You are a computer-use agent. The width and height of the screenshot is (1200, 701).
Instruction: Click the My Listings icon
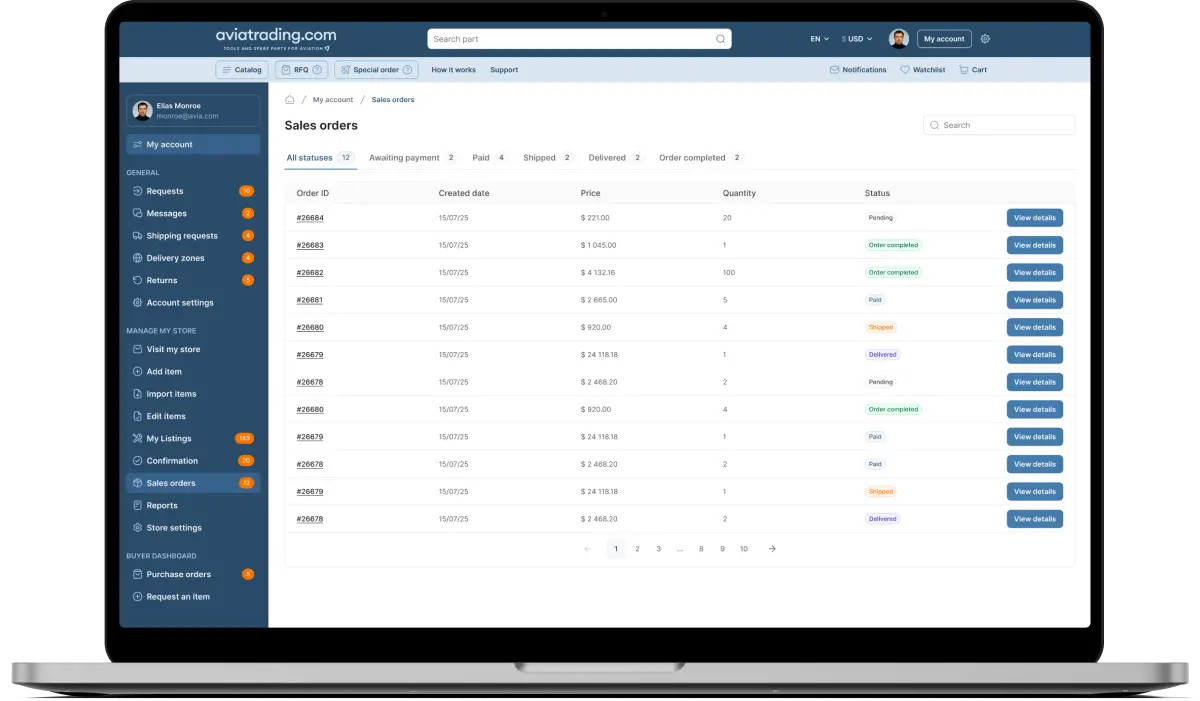[x=137, y=438]
